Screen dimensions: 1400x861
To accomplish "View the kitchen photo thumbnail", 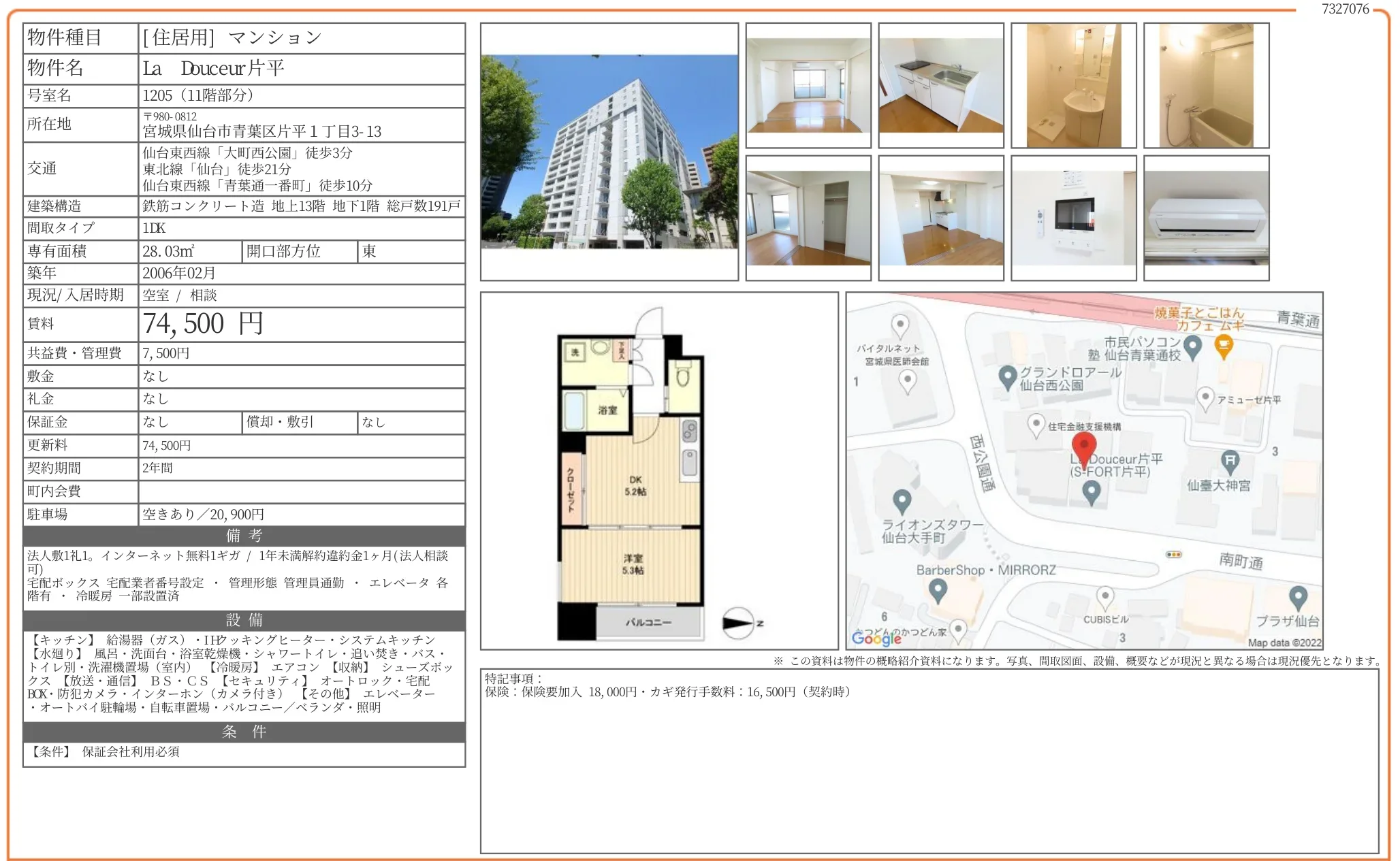I will [940, 85].
